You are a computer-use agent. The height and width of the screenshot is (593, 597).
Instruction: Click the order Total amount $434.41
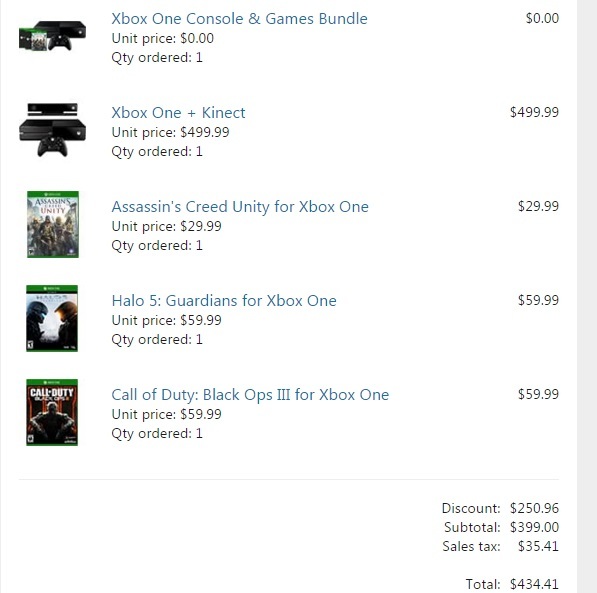click(x=534, y=584)
